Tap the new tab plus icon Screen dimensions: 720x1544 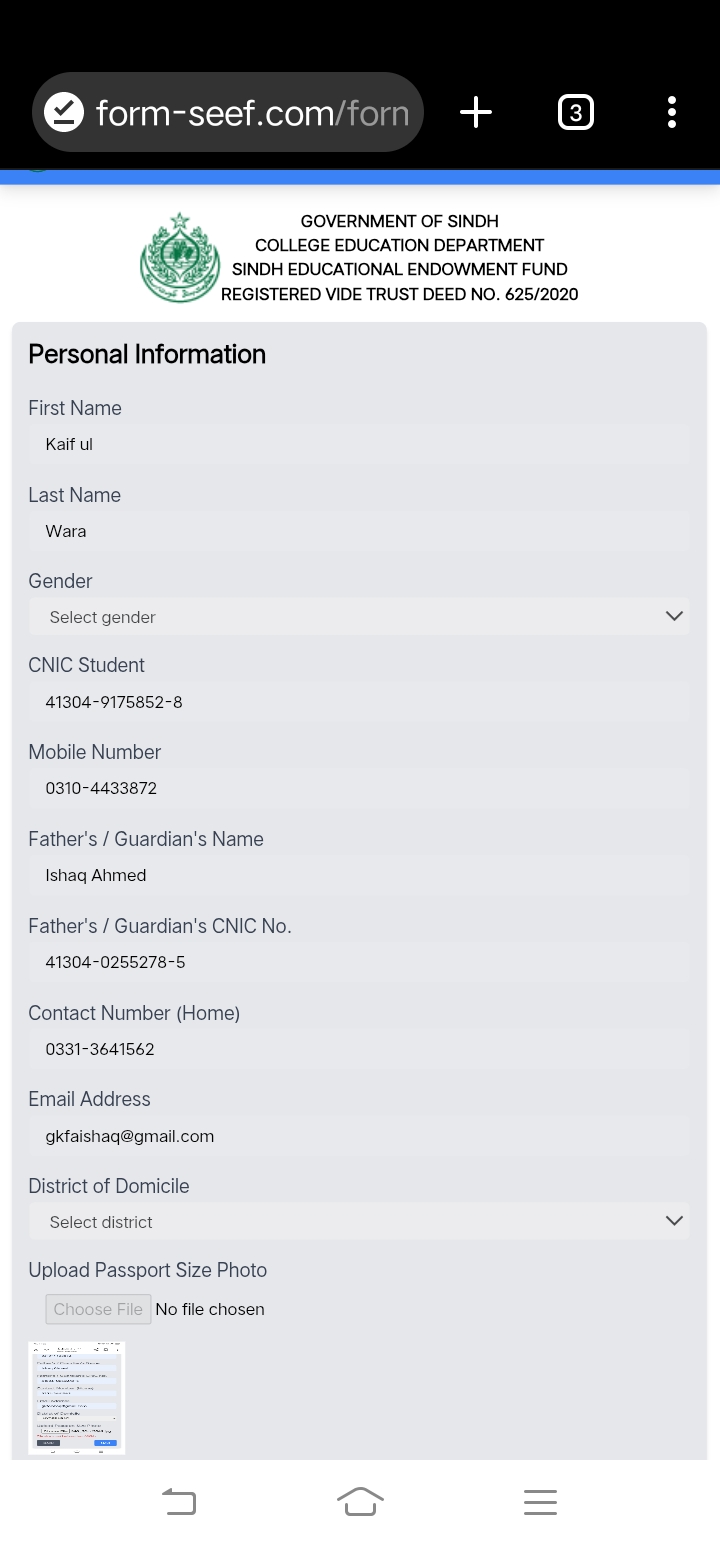click(476, 113)
